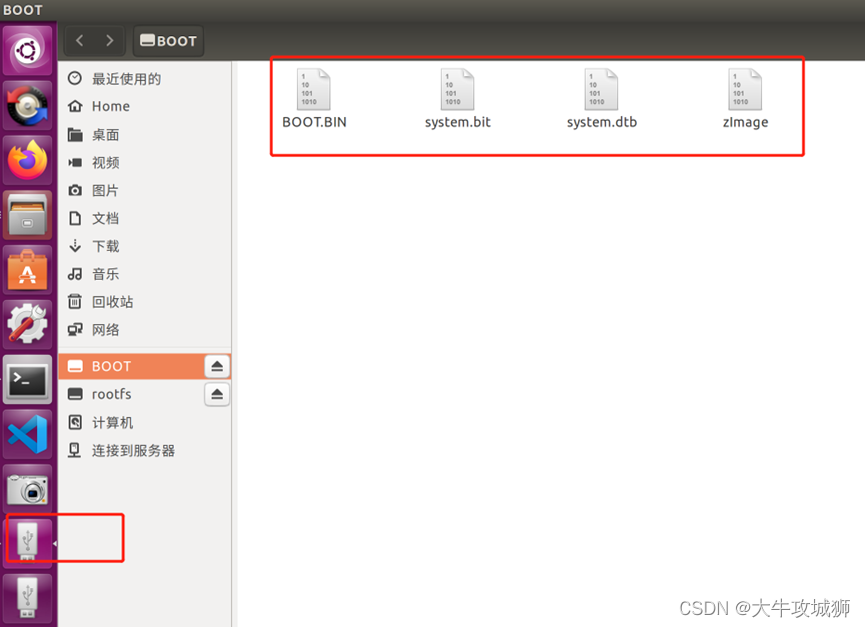The image size is (865, 627).
Task: Click the system.bit file name label
Action: coord(458,122)
